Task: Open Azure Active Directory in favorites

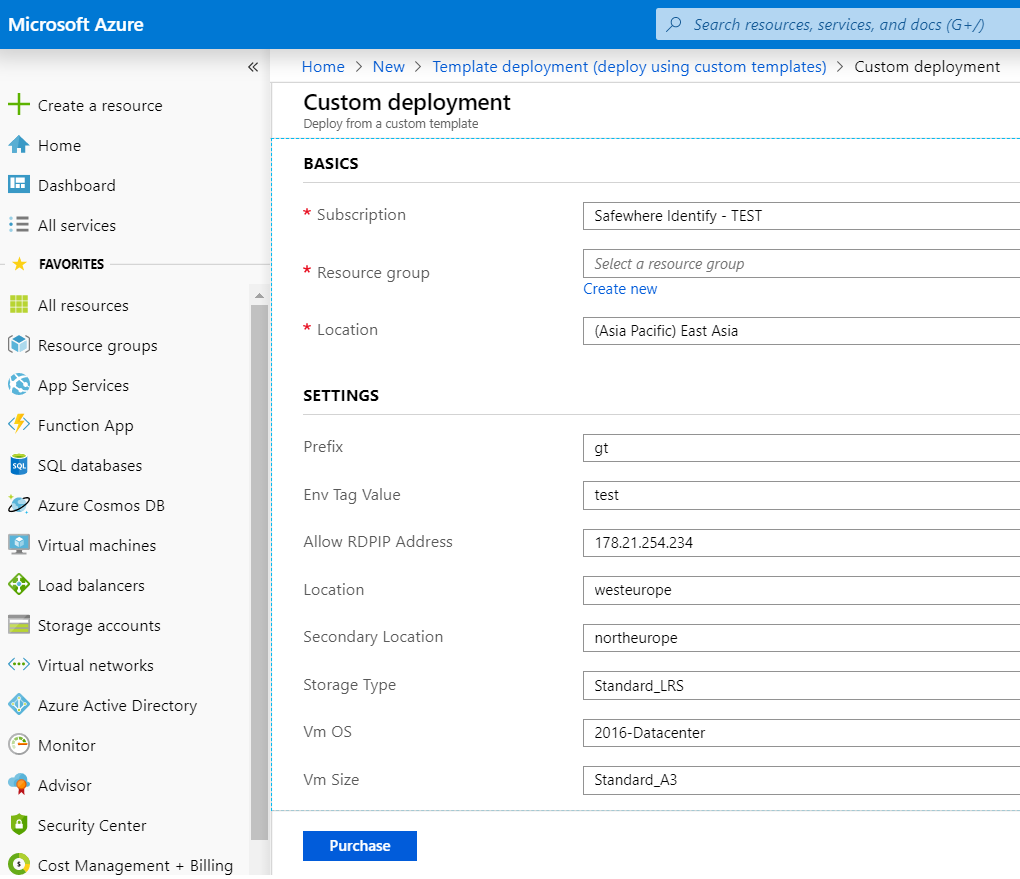Action: 117,706
